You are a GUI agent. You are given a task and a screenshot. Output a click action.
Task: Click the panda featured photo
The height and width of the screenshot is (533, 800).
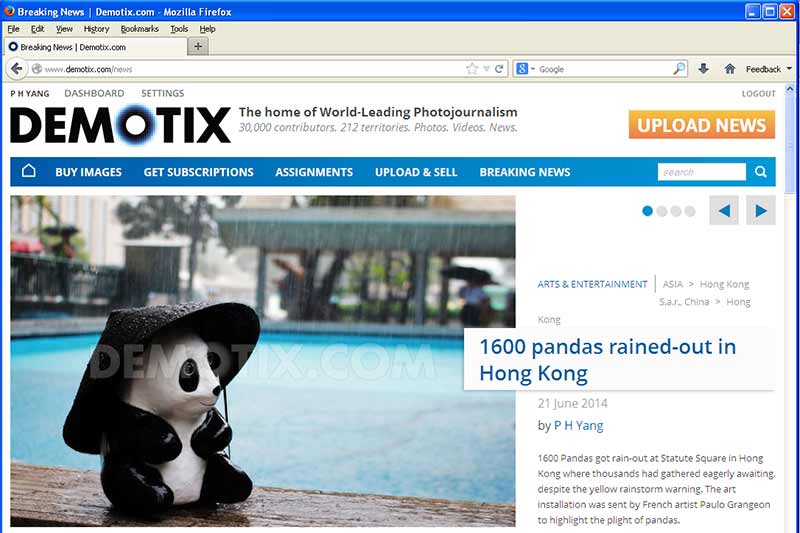[x=263, y=361]
